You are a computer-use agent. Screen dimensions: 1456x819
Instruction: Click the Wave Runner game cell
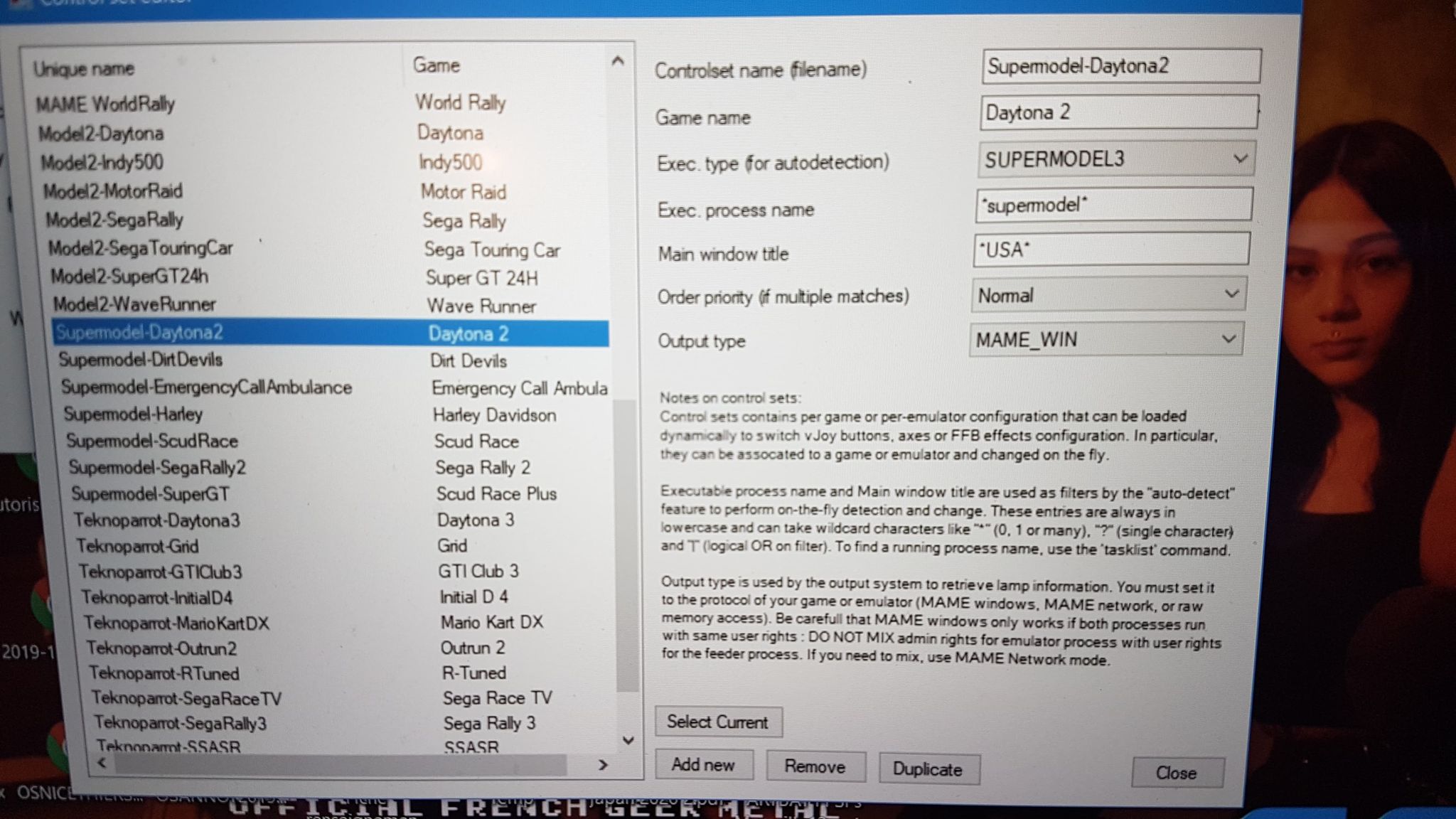pos(481,306)
